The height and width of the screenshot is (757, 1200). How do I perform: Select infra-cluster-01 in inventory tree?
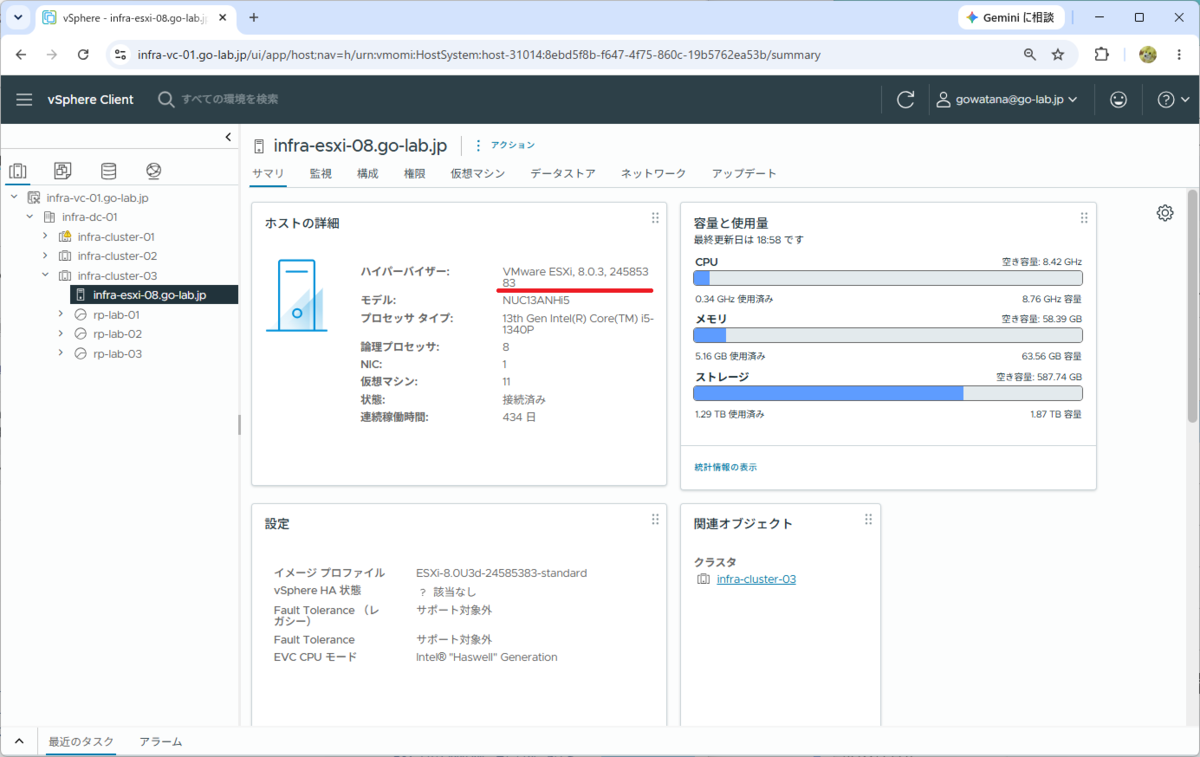(116, 237)
